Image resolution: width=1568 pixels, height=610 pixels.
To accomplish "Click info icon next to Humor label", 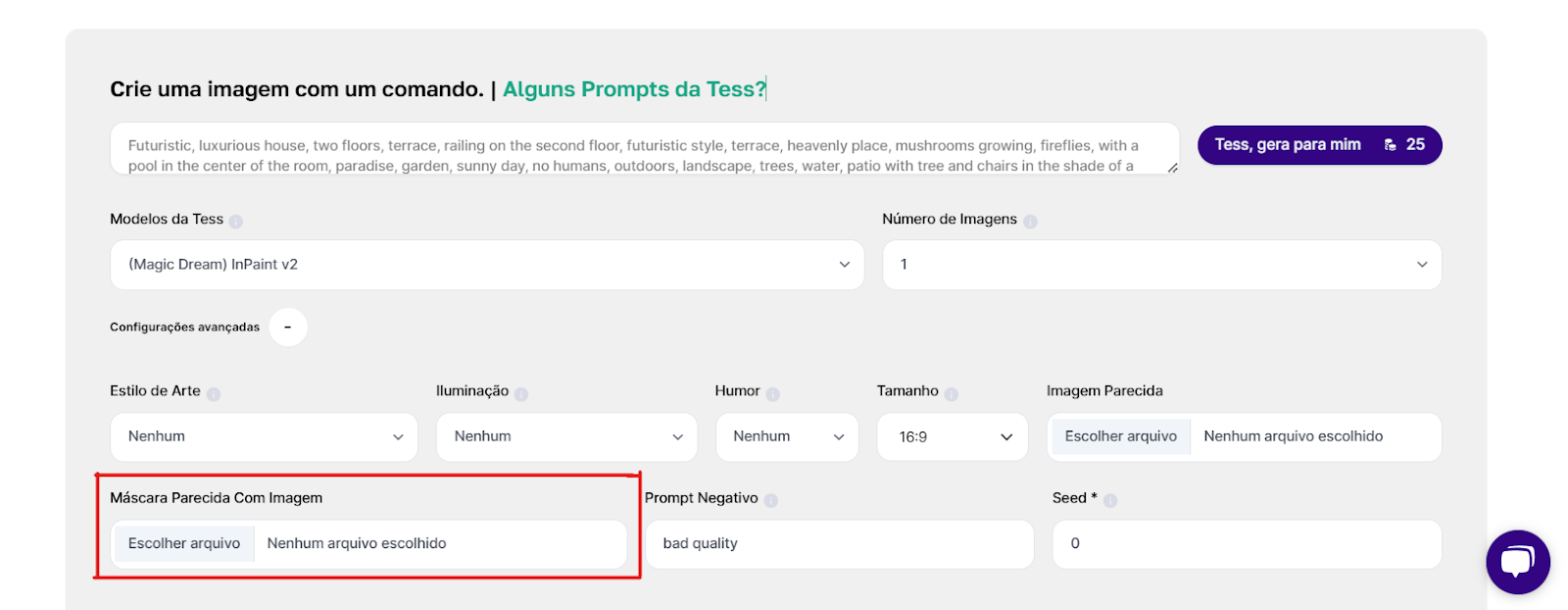I will pos(773,394).
